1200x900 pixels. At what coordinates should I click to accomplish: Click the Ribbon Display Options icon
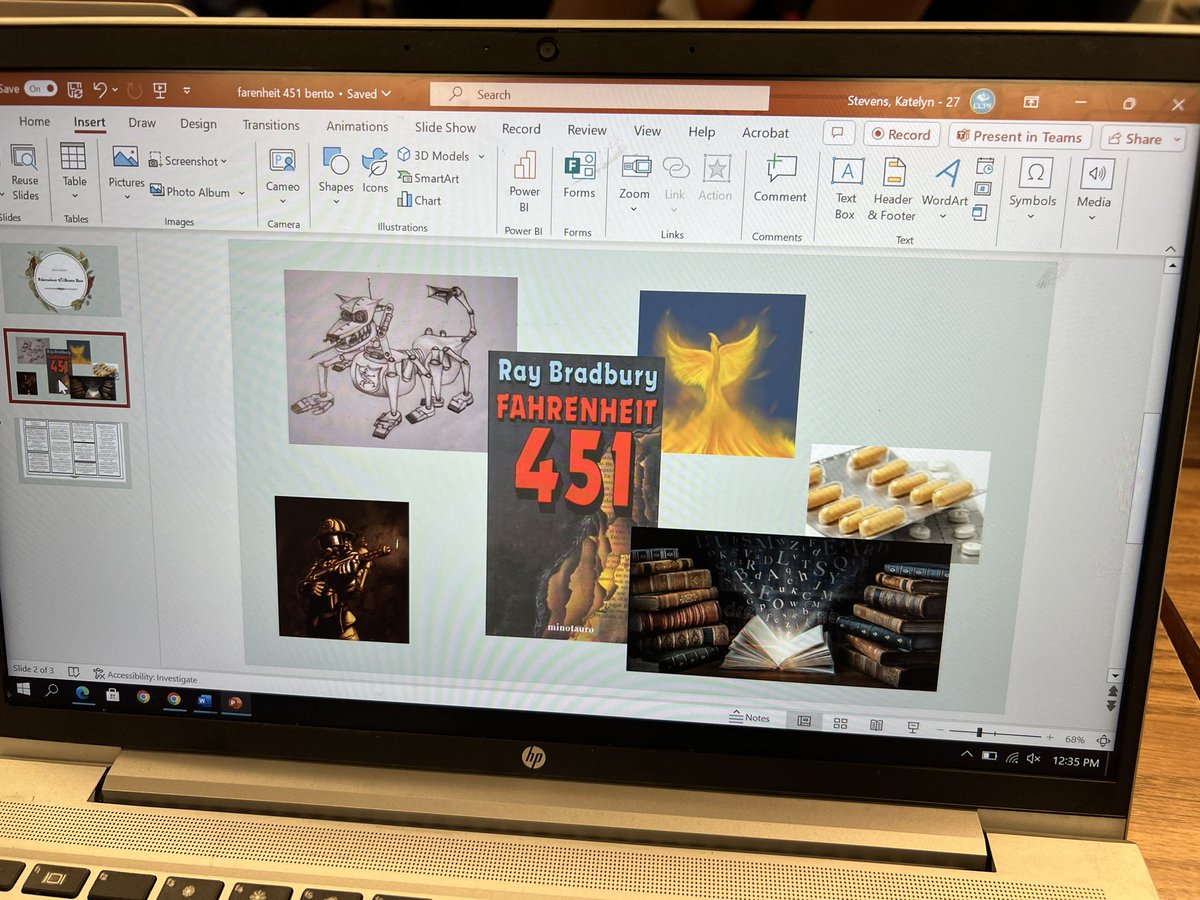coord(1030,102)
